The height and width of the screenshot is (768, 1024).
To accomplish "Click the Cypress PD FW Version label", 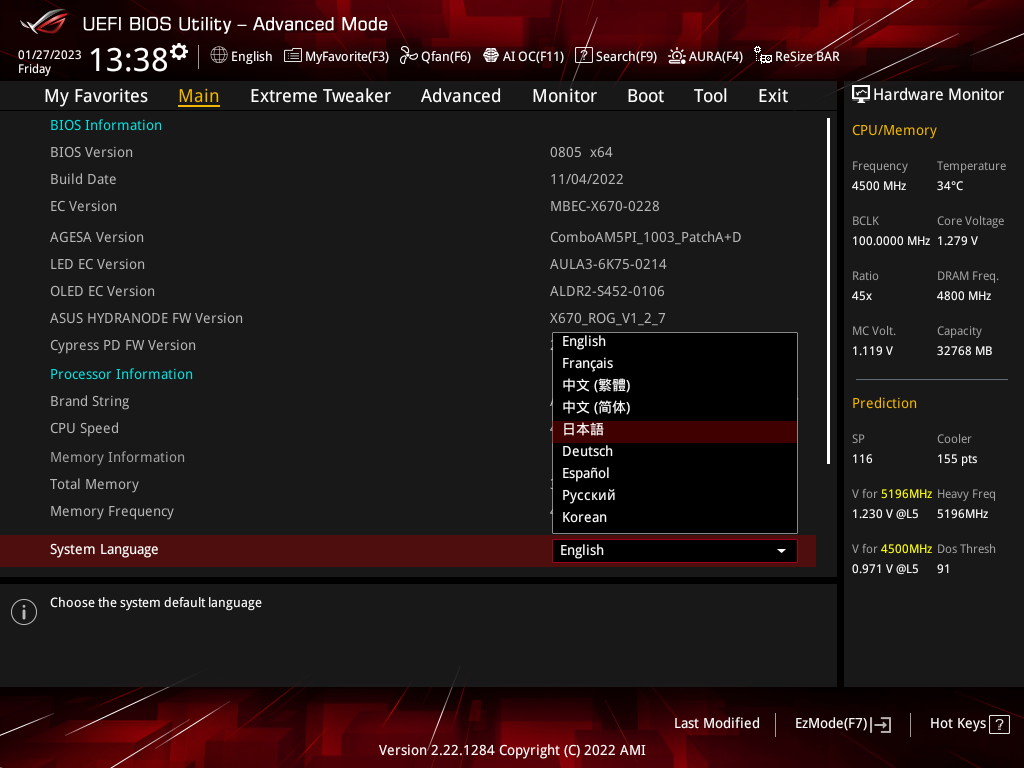I will click(123, 345).
